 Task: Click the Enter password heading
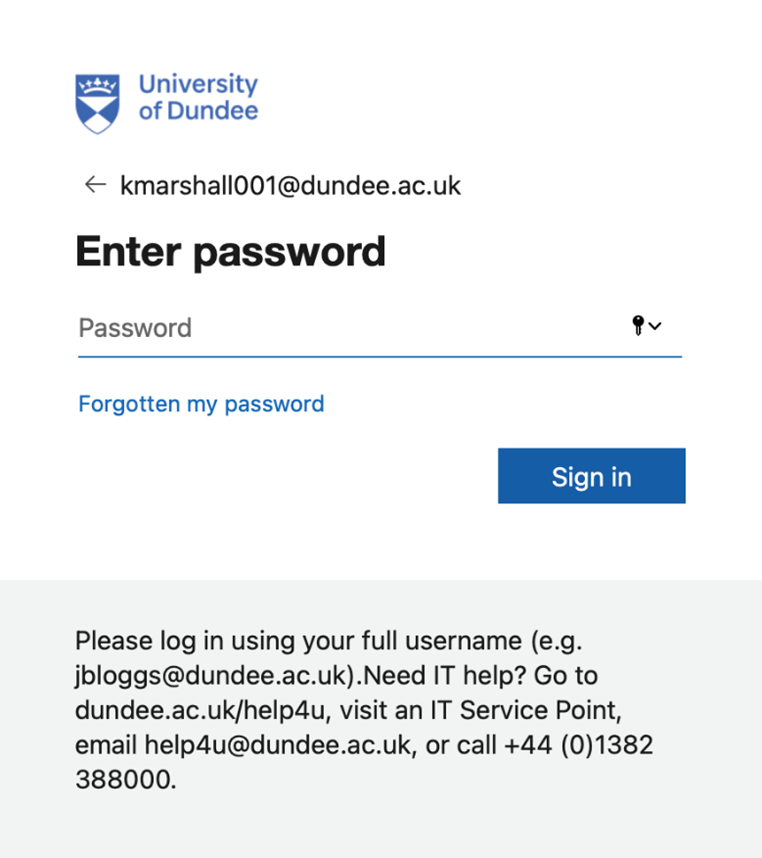(x=231, y=252)
